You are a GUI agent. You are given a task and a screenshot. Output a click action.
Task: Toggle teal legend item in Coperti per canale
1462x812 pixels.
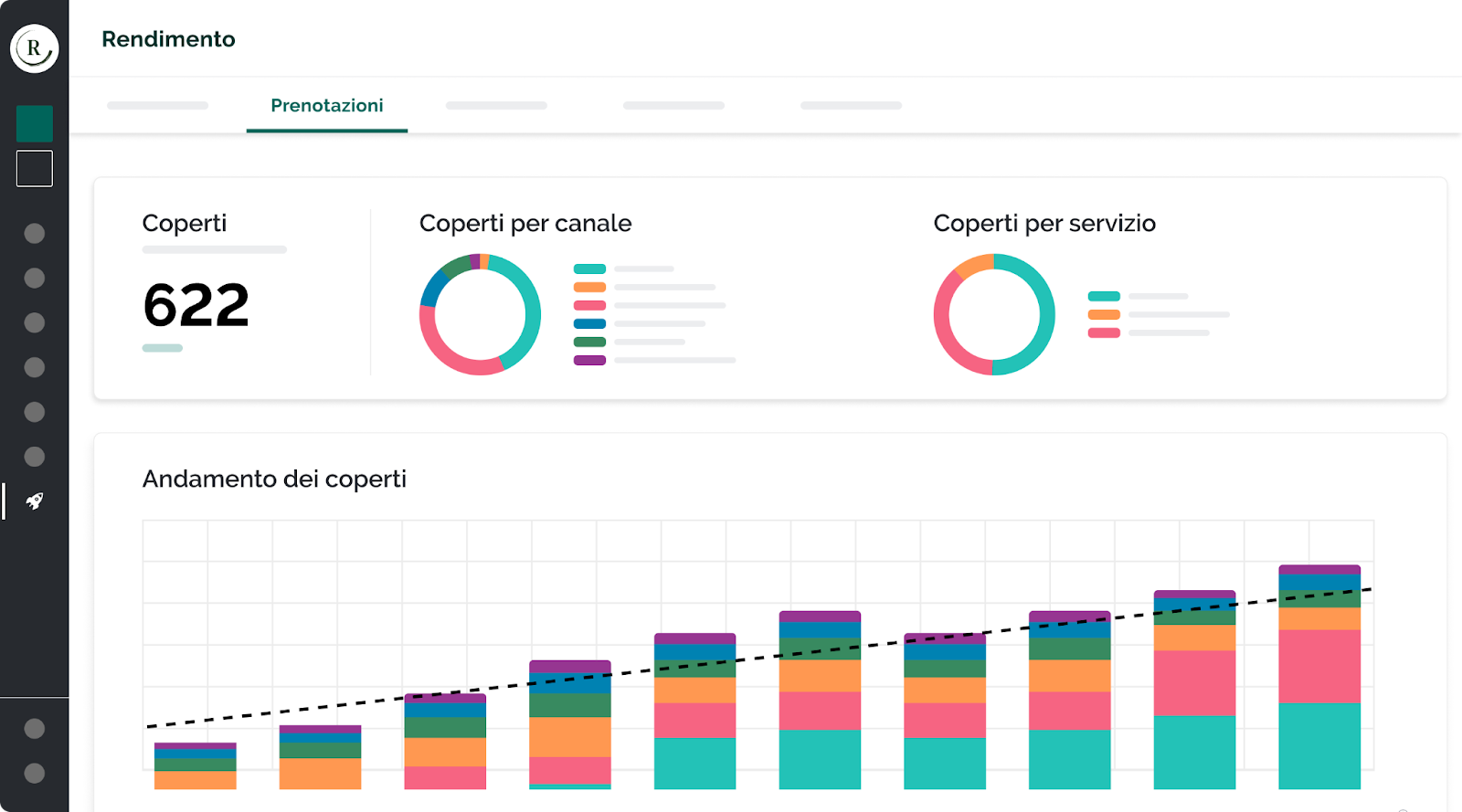[589, 269]
